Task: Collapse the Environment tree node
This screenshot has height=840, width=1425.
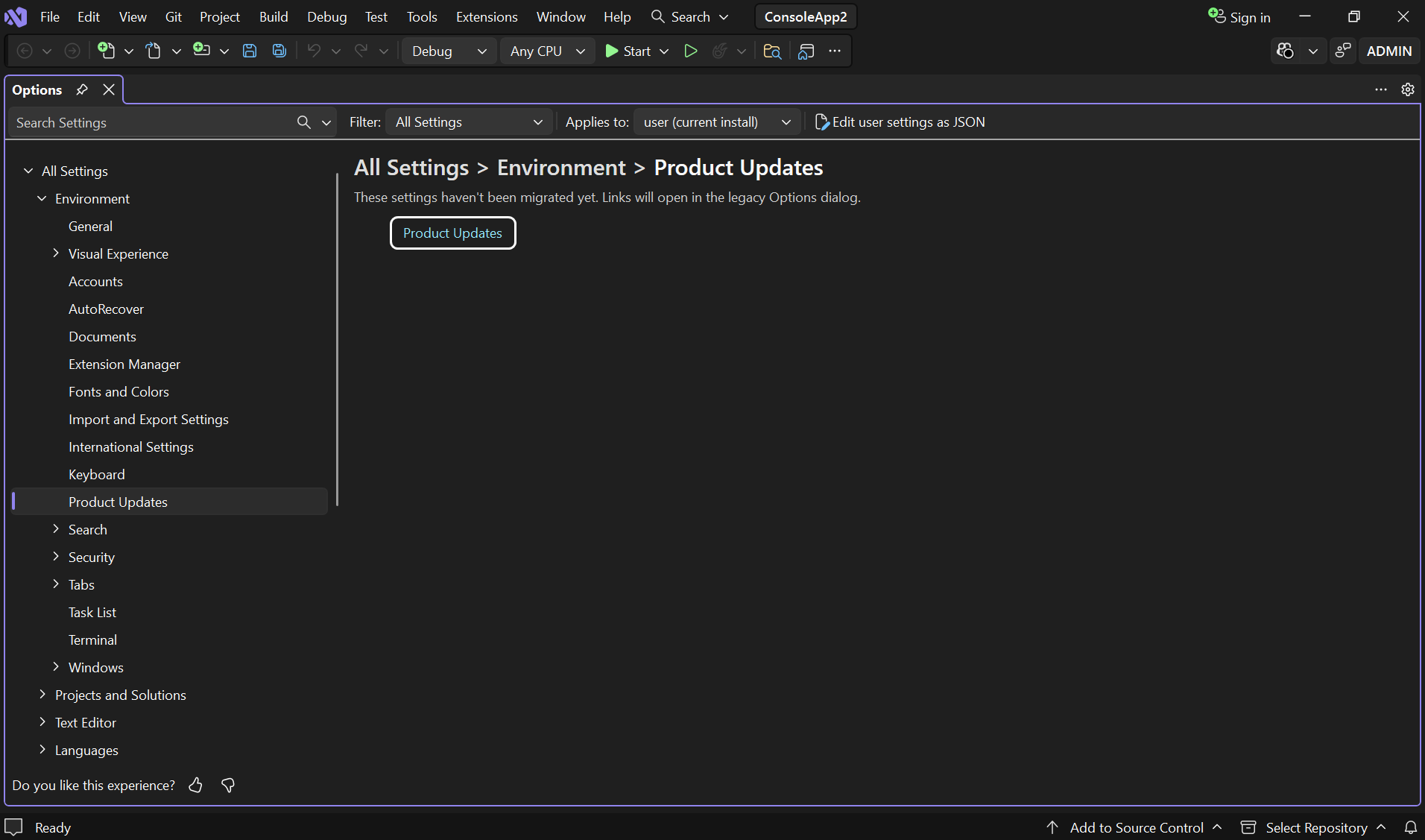Action: tap(42, 198)
